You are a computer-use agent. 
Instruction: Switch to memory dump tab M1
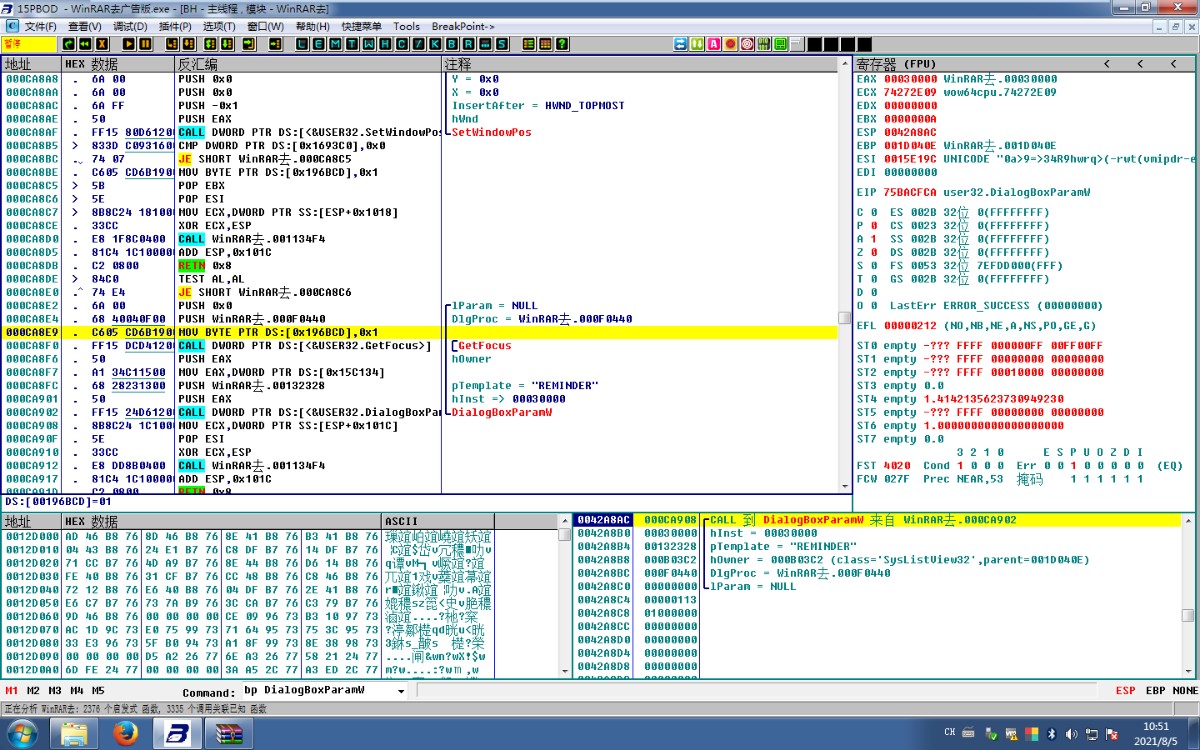coord(12,690)
